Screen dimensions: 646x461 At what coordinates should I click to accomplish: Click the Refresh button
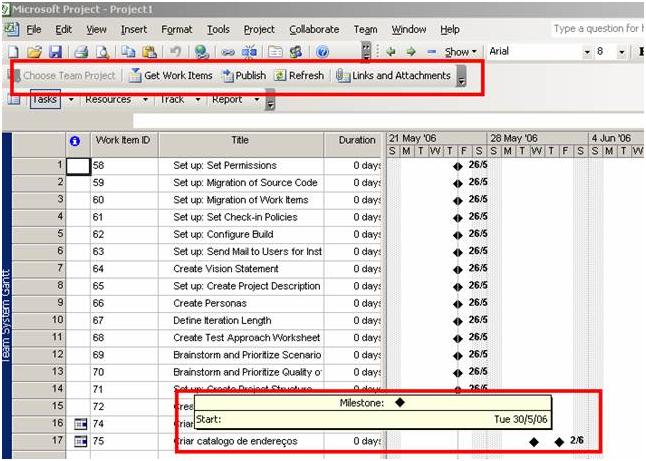[x=298, y=76]
